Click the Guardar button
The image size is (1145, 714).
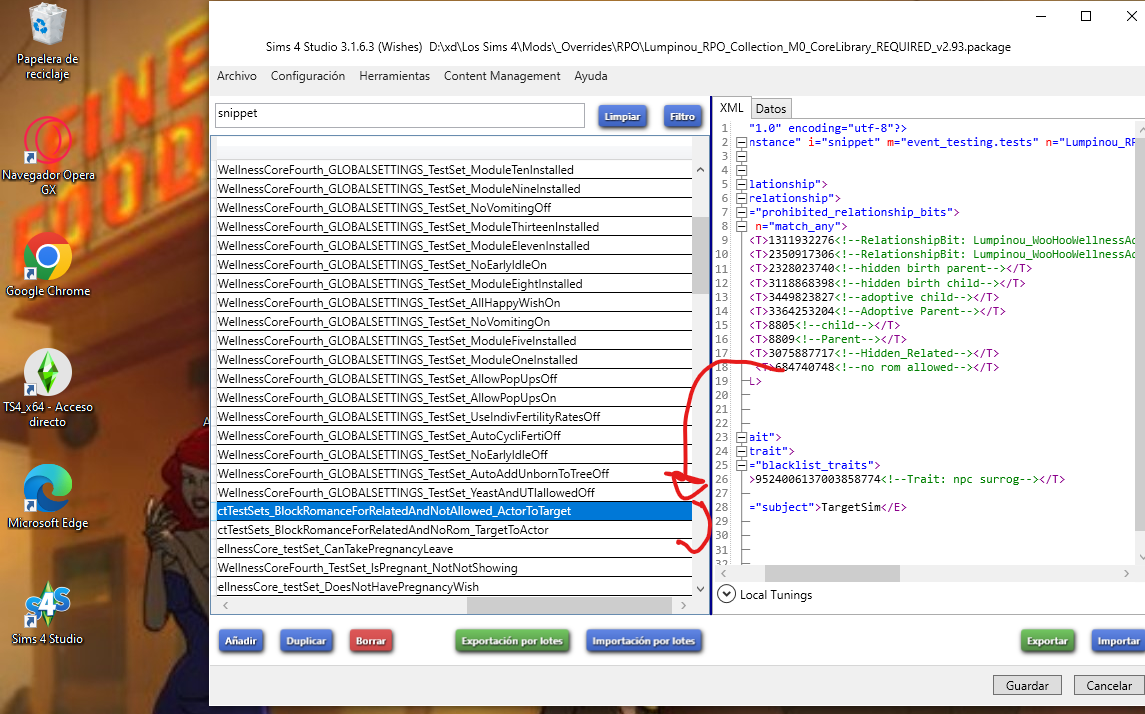1027,686
